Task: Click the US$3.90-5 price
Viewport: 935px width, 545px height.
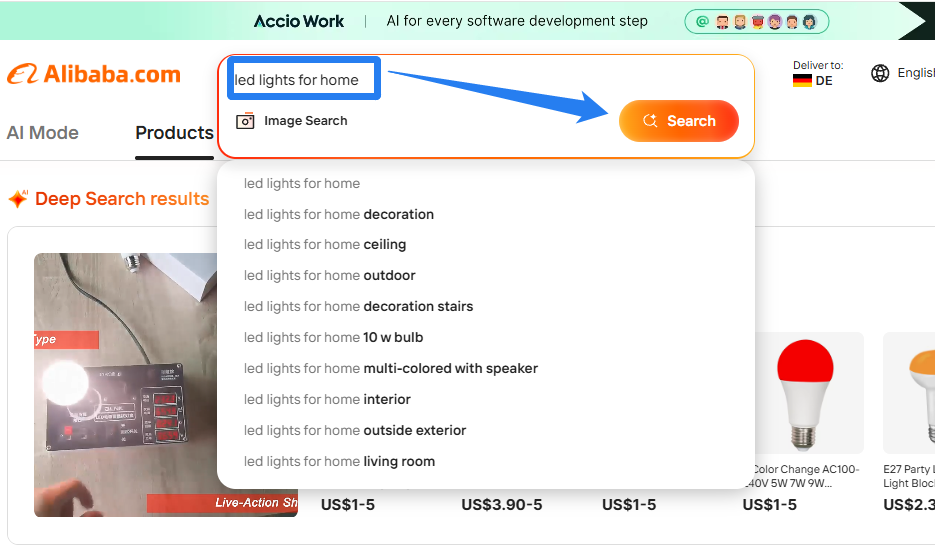Action: click(x=501, y=505)
